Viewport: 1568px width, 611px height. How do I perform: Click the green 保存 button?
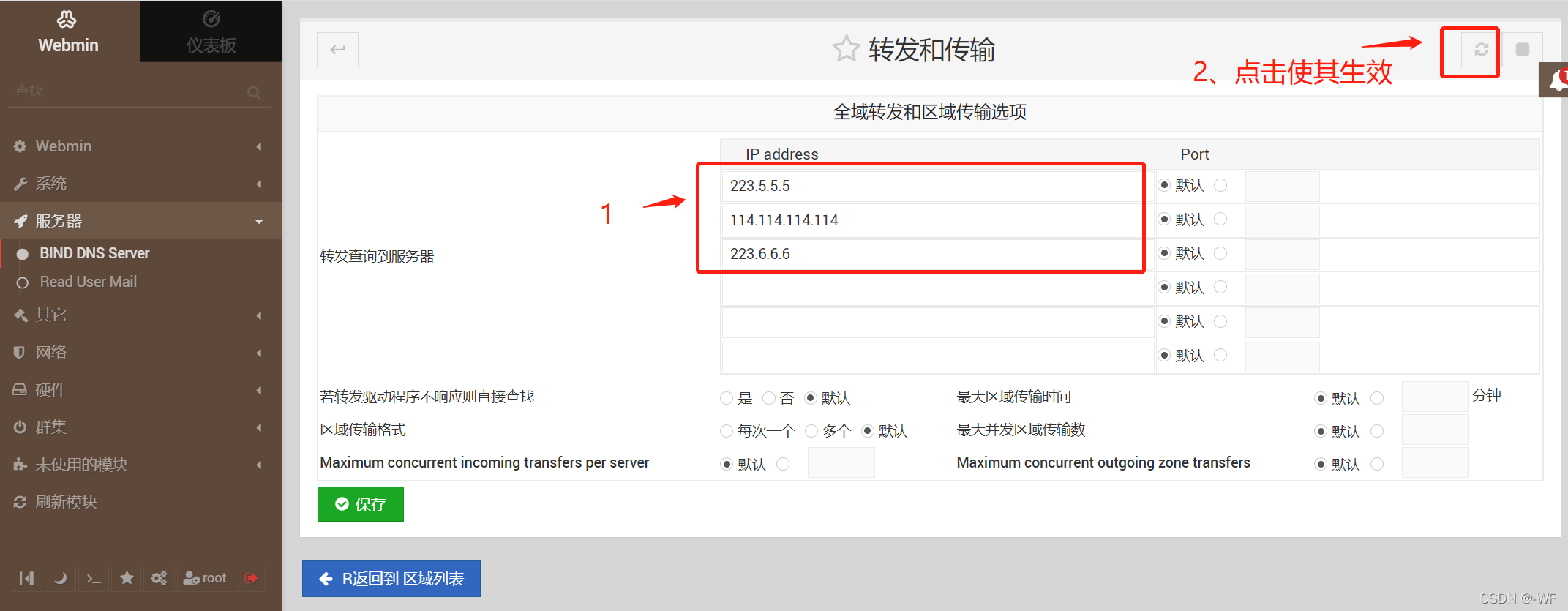361,504
